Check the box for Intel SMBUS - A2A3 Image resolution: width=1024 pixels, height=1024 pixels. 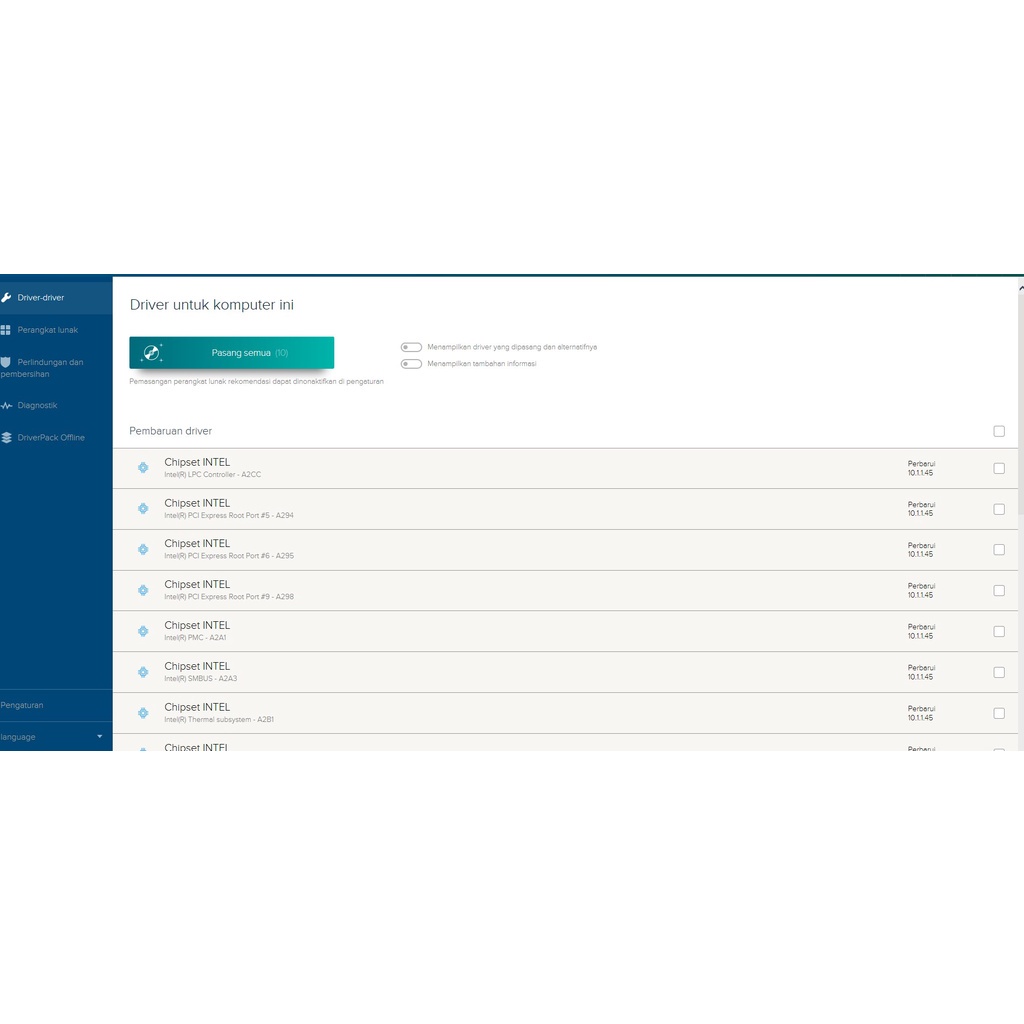999,673
